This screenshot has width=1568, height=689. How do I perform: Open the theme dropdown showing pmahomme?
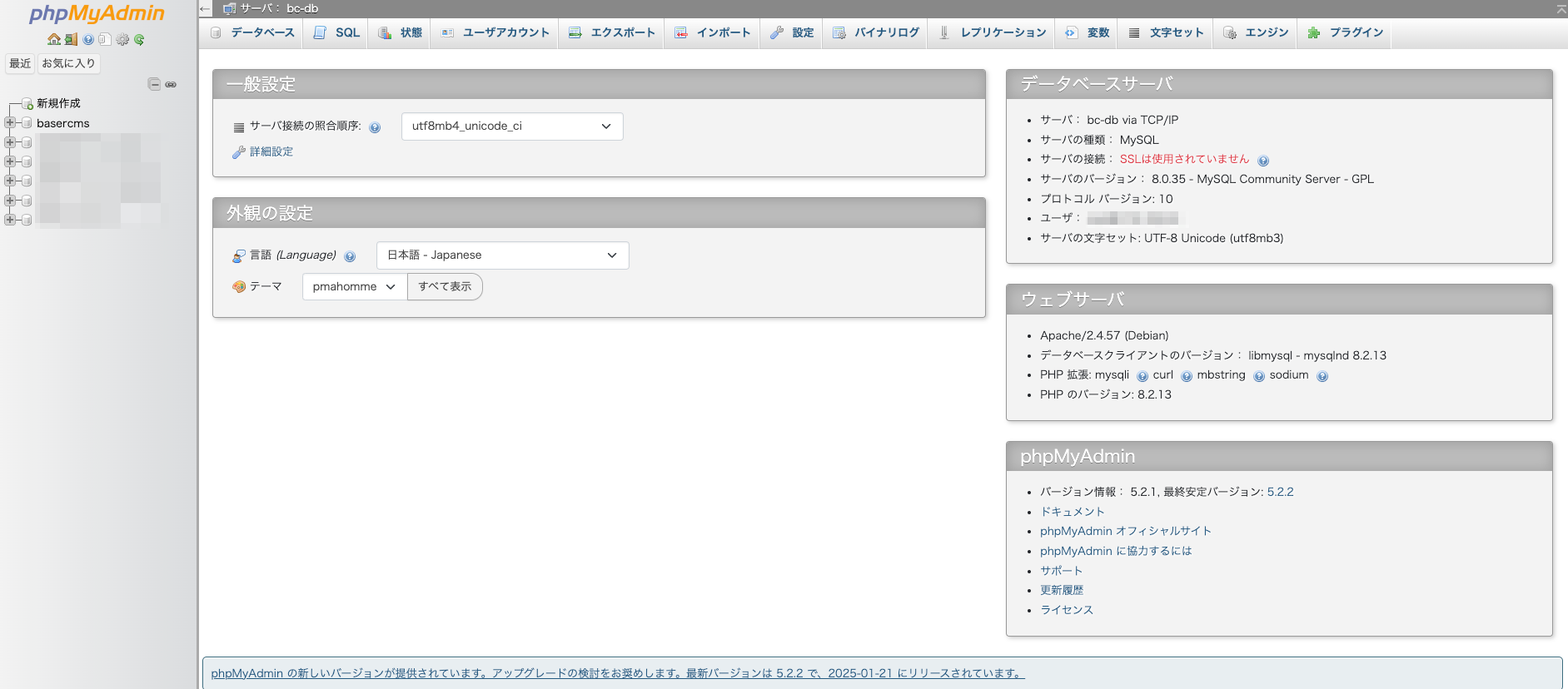pos(355,286)
